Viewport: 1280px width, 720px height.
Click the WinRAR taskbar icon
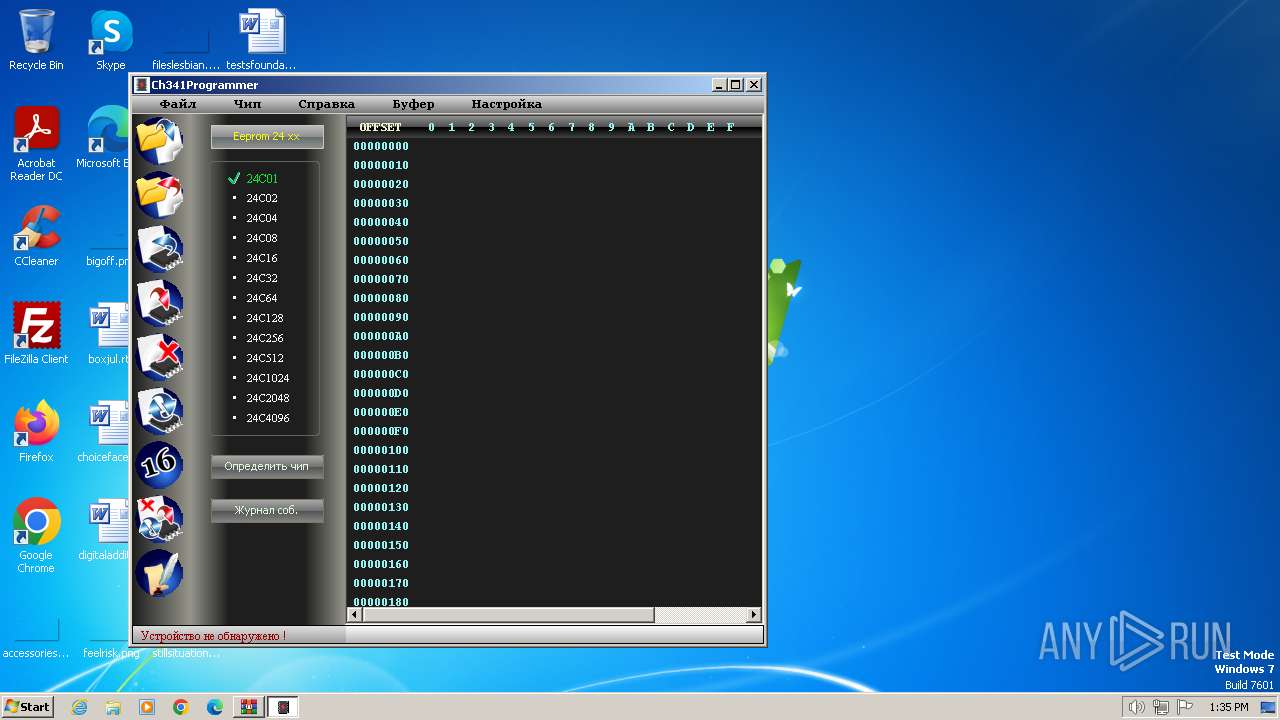249,707
